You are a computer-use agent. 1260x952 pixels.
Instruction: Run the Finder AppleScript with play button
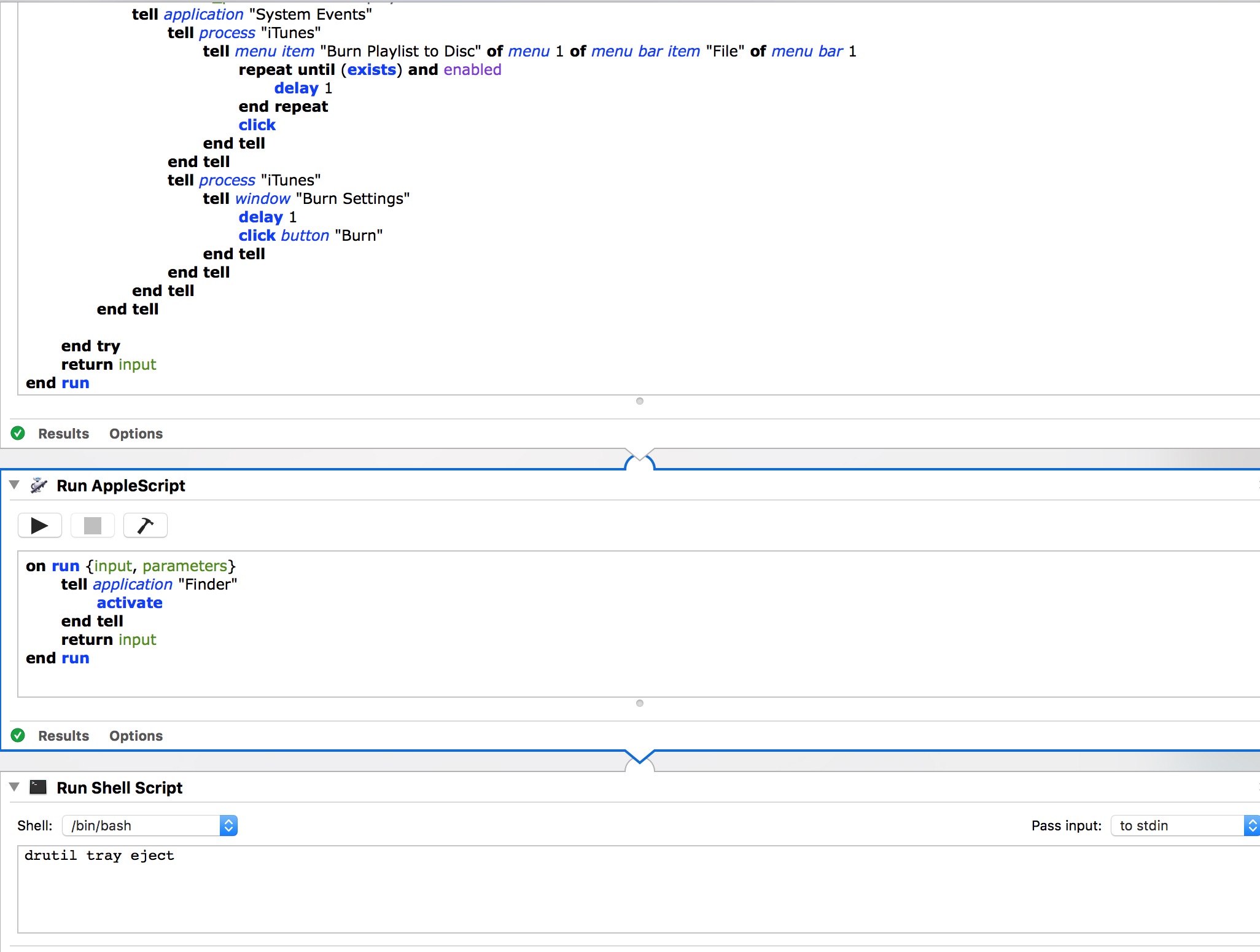click(x=40, y=526)
